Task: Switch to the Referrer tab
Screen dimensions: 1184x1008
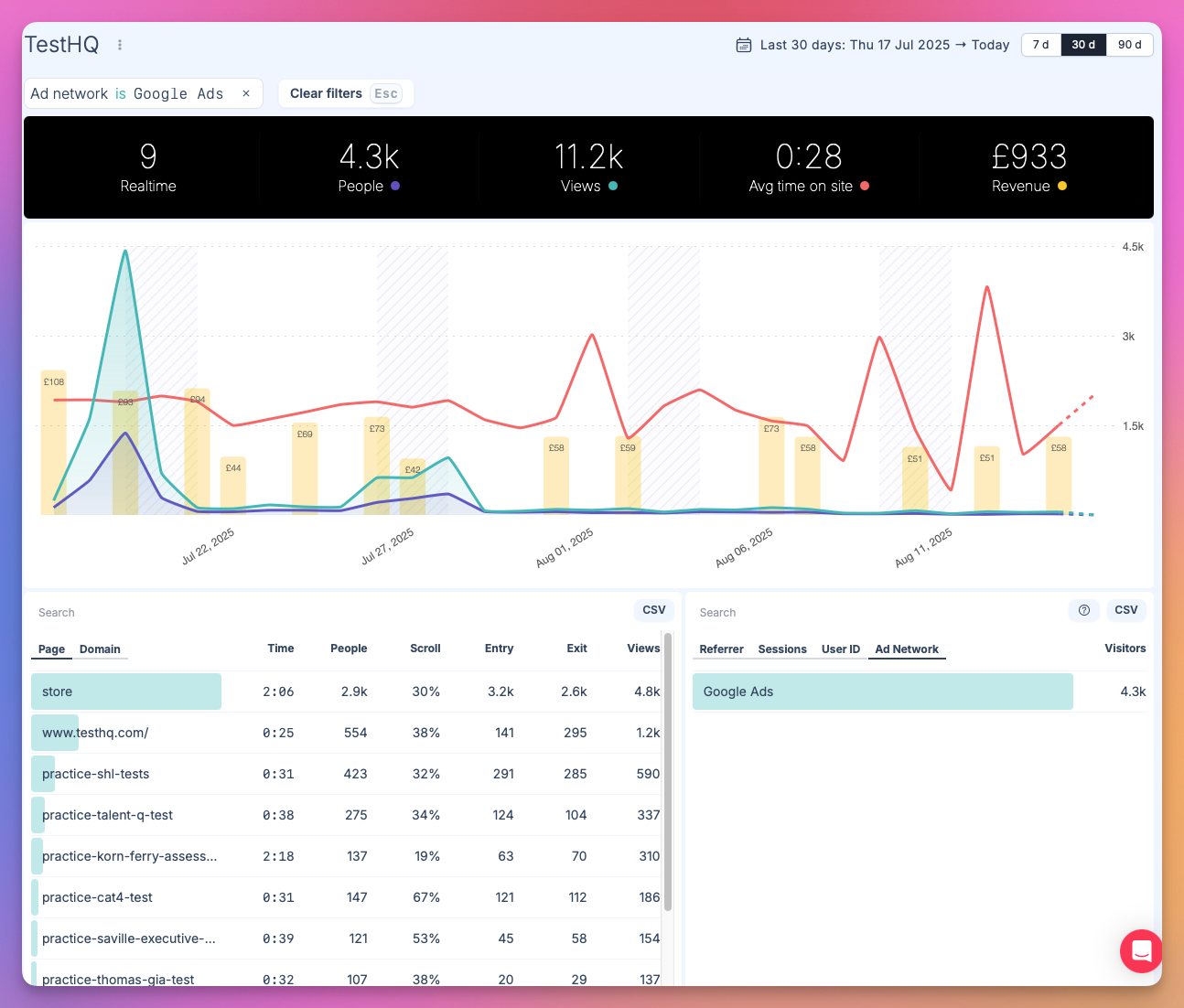Action: coord(721,649)
